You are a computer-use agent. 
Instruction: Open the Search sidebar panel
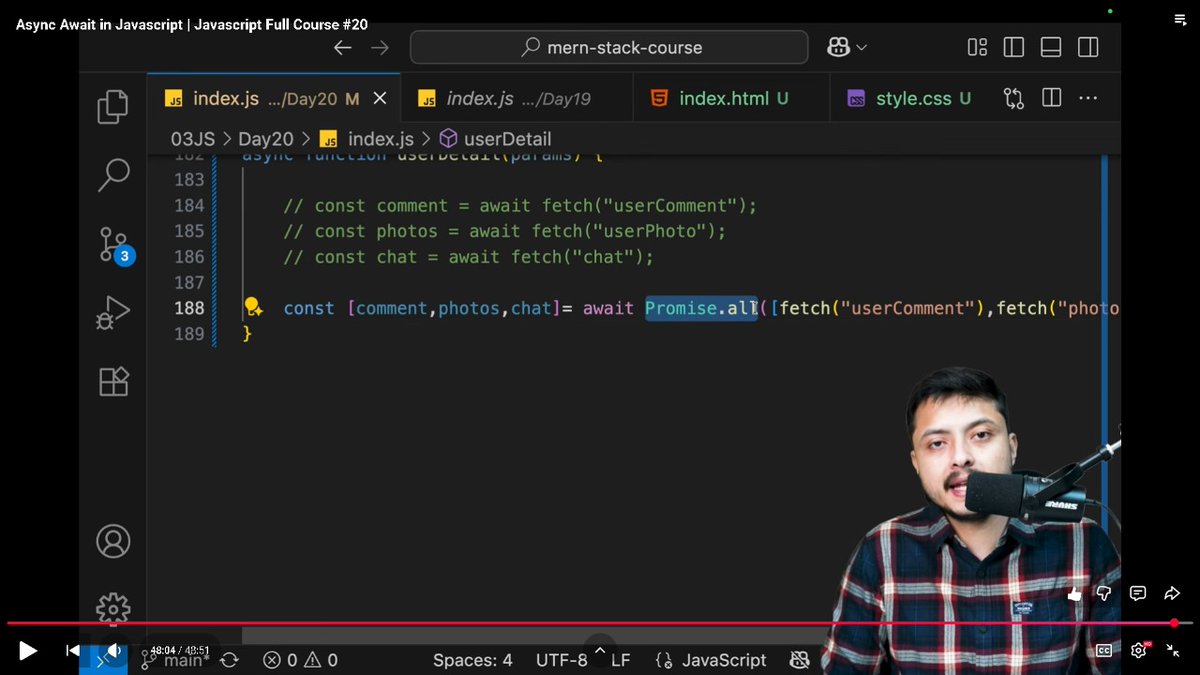pos(113,174)
